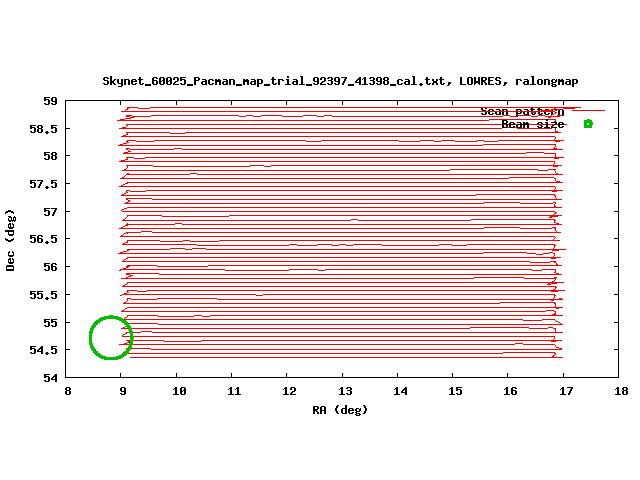640x480 pixels.
Task: Click the y-axis tick label 56
Action: (x=51, y=267)
